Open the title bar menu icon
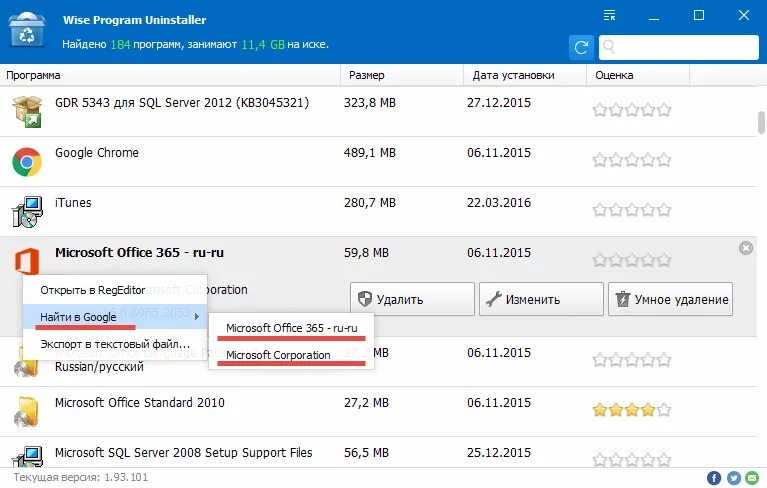 [609, 15]
